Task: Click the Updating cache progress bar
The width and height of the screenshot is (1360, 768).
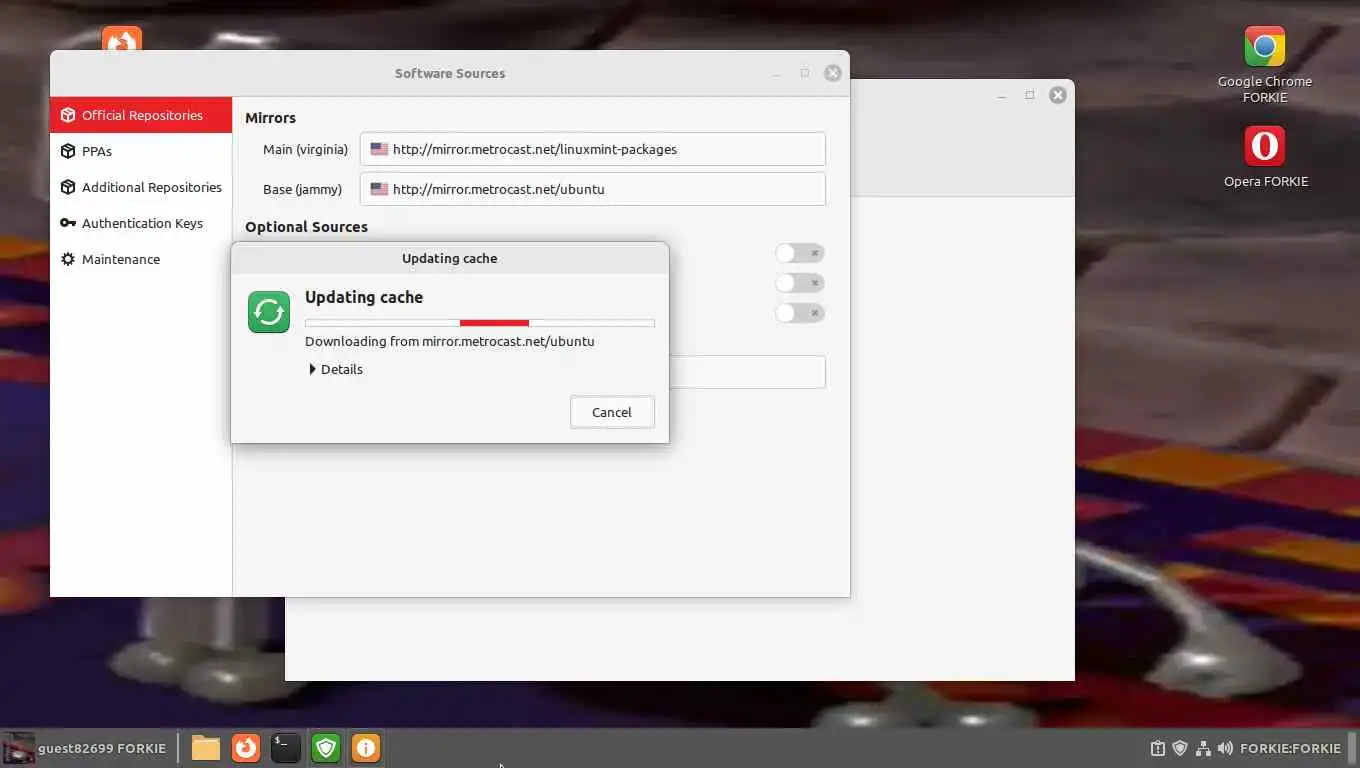Action: tap(480, 323)
